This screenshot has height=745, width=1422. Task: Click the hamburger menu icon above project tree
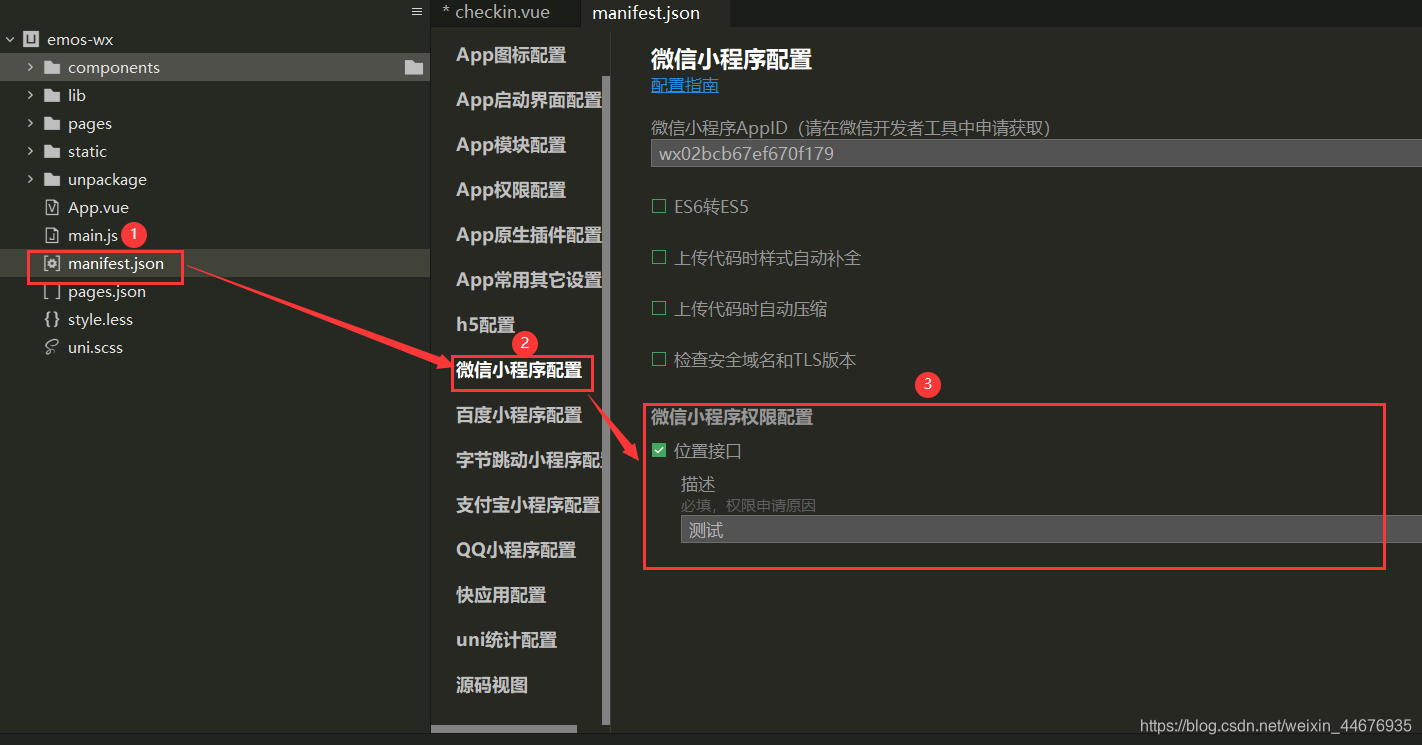[417, 12]
